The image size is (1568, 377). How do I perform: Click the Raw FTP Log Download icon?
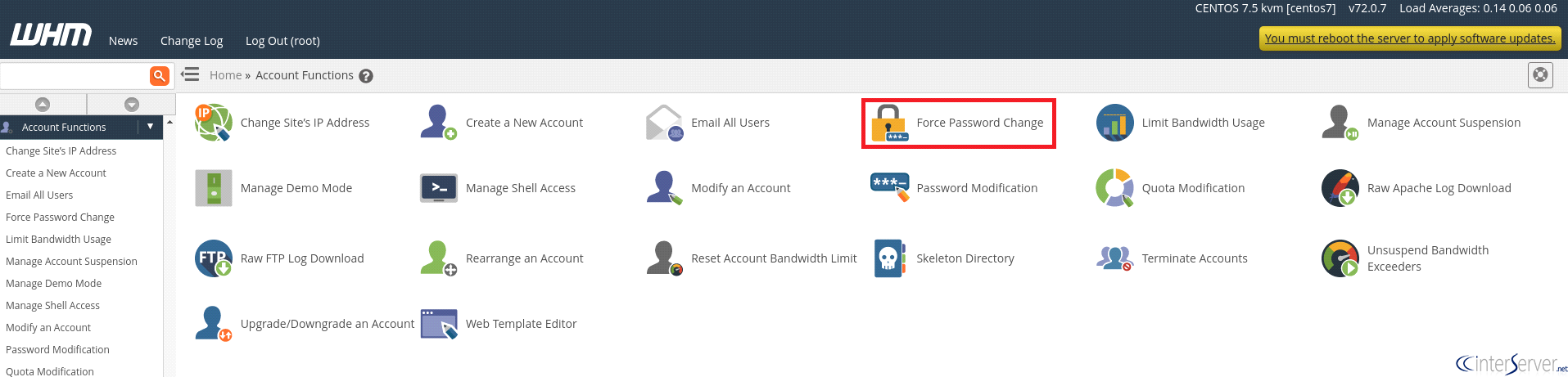tap(213, 258)
